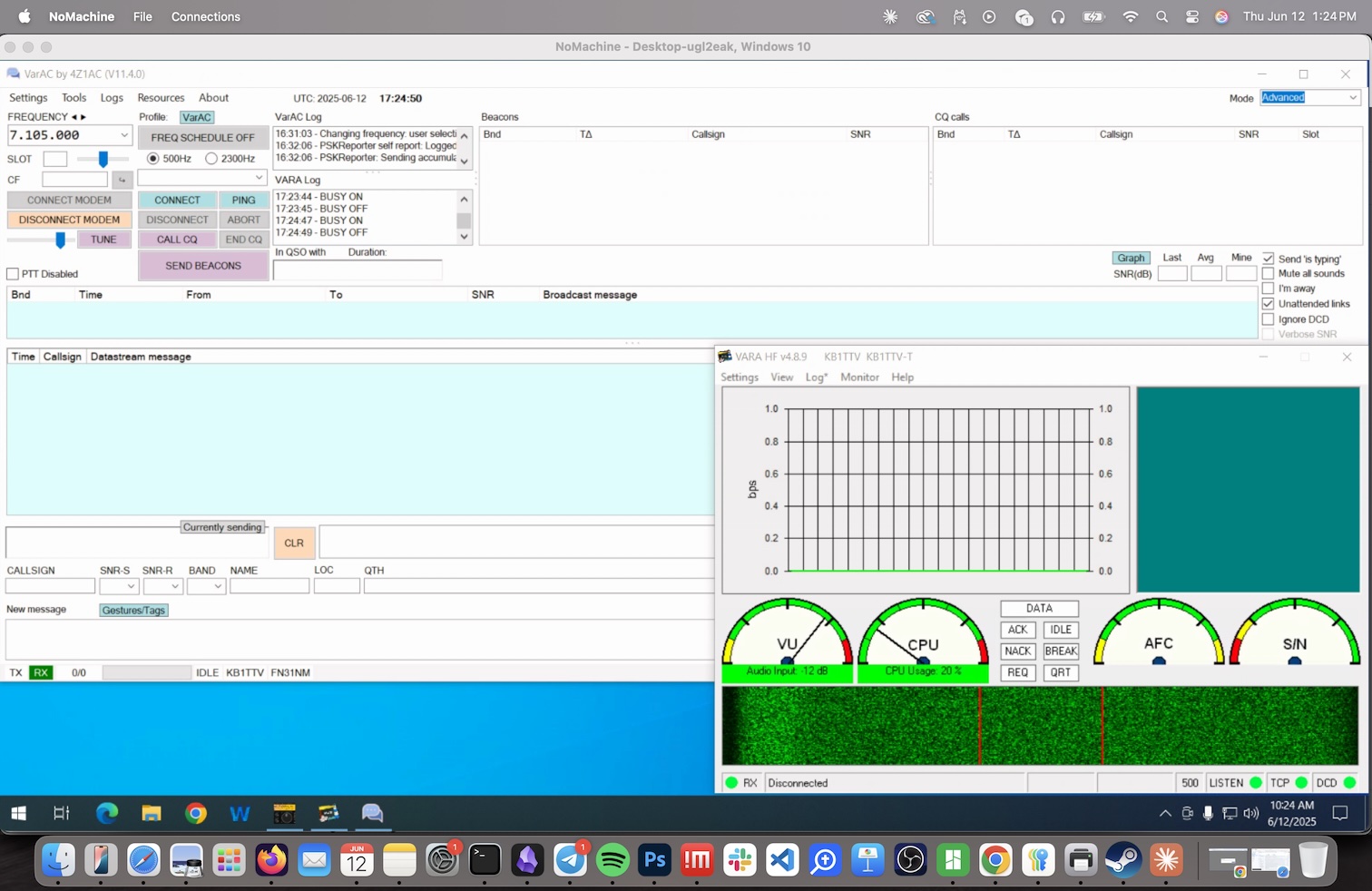The image size is (1372, 891).
Task: Click the SEND BEACONS button
Action: (x=203, y=266)
